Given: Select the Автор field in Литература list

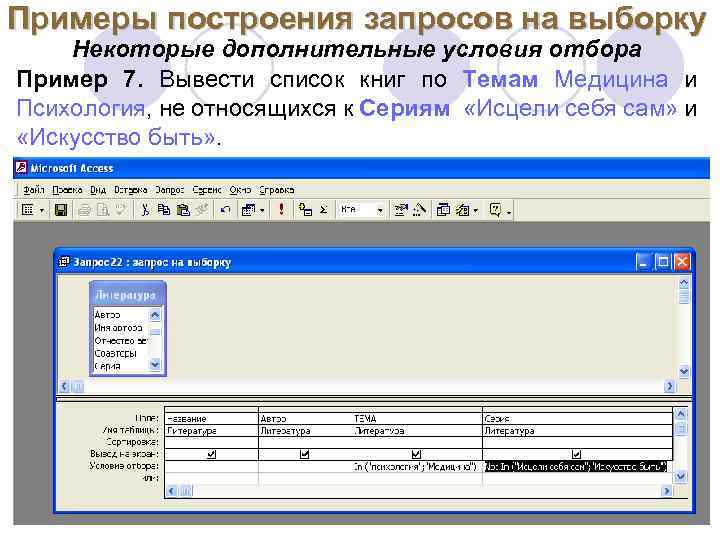Looking at the screenshot, I should (107, 315).
